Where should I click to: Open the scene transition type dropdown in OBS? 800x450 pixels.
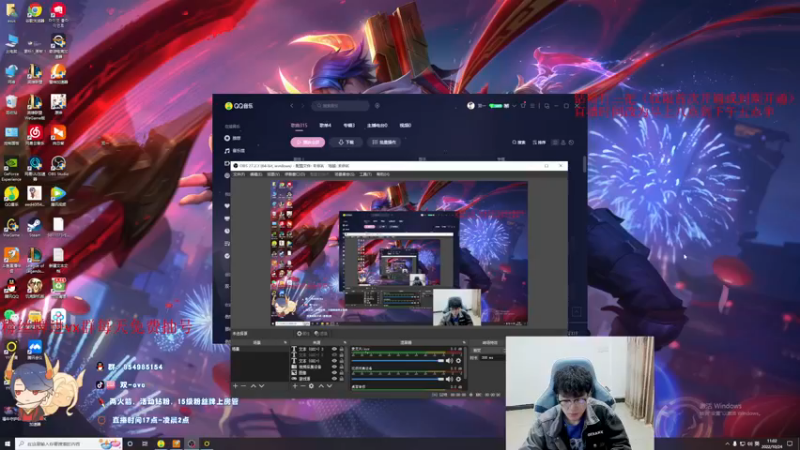[x=488, y=350]
